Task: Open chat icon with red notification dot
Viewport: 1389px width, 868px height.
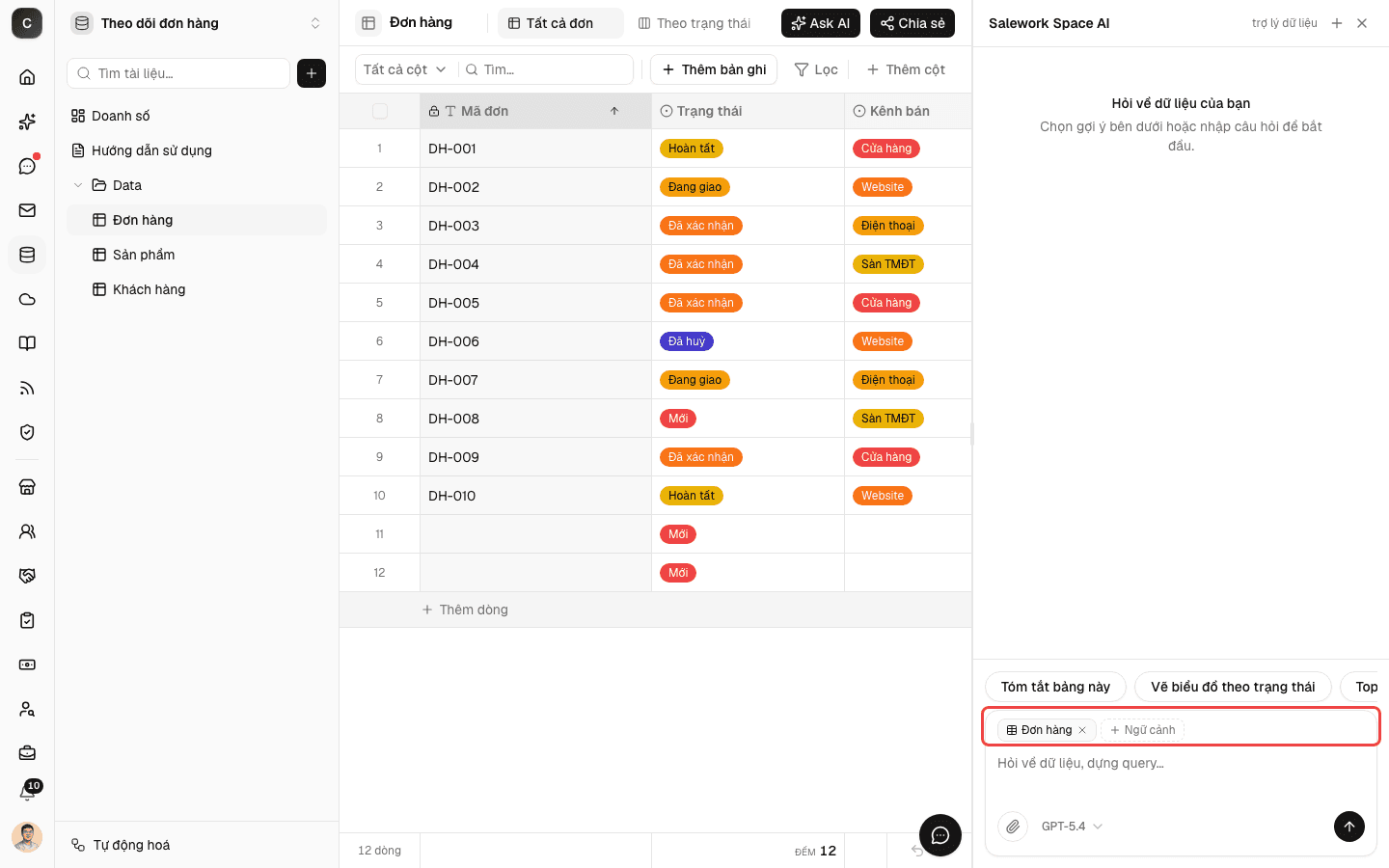Action: [x=27, y=166]
